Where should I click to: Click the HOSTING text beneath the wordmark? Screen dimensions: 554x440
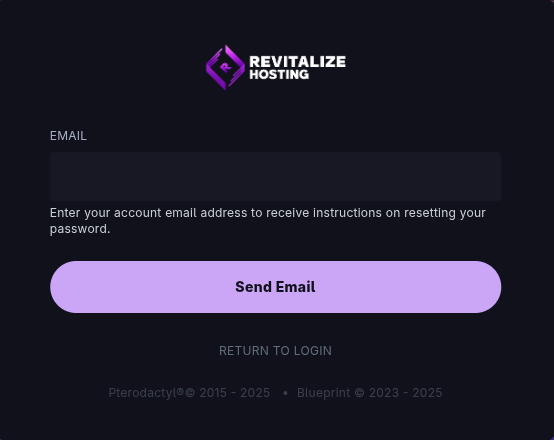pyautogui.click(x=279, y=74)
